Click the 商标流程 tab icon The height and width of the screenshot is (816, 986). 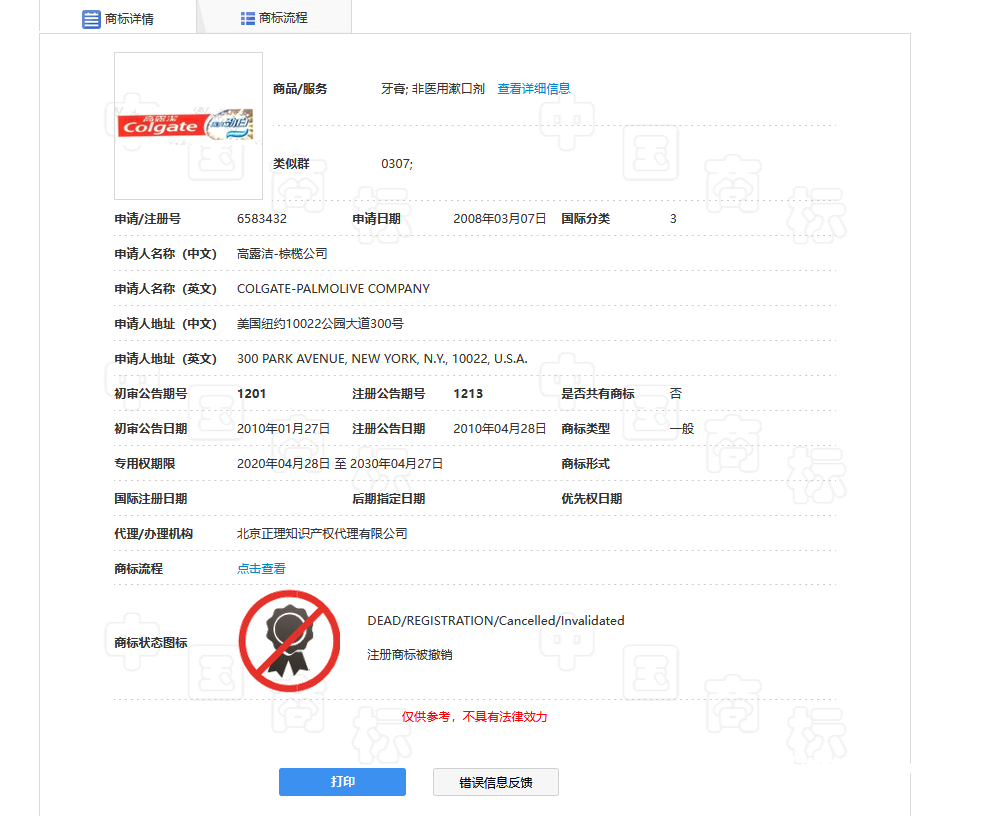(x=248, y=18)
